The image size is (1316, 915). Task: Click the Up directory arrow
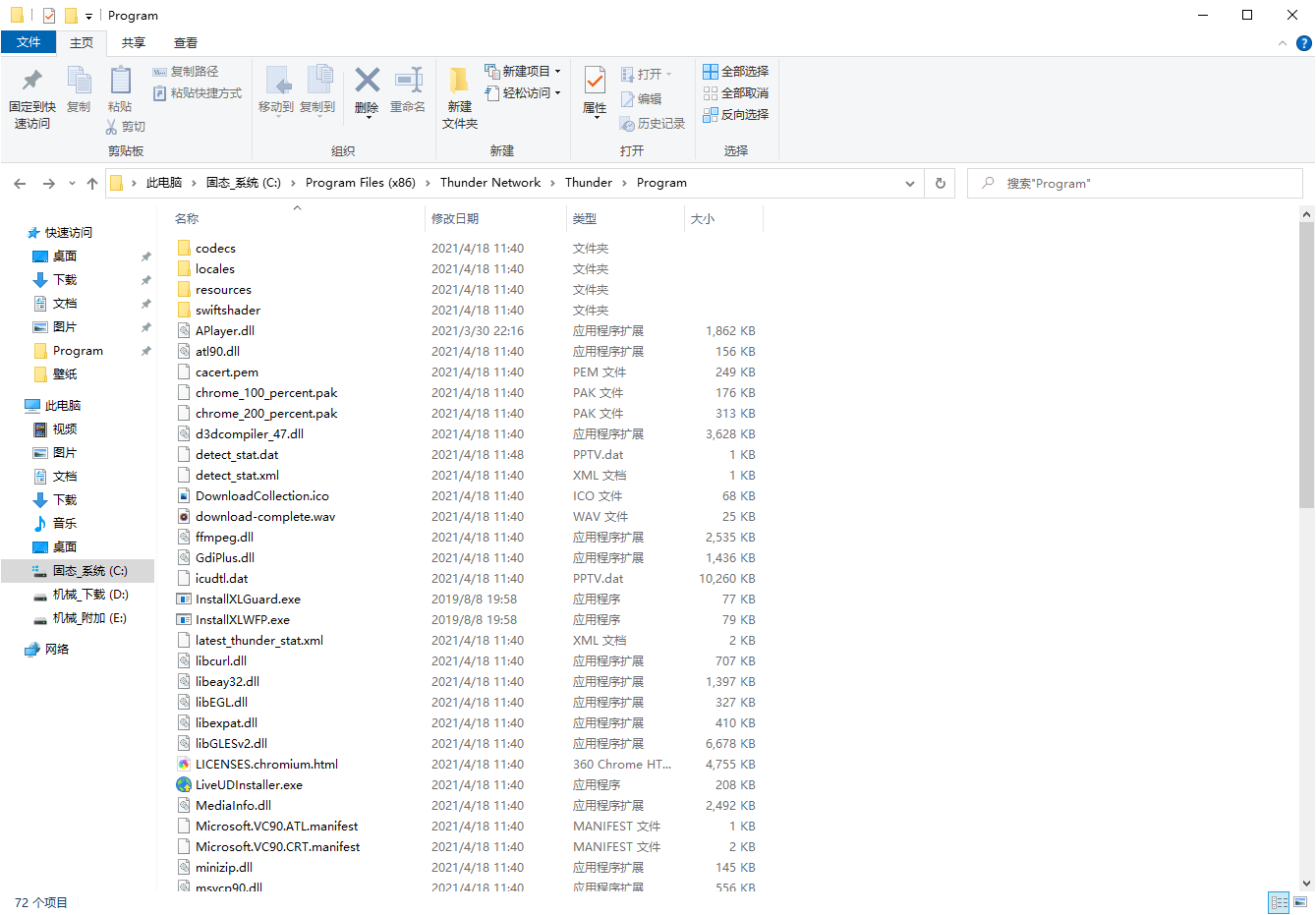tap(92, 184)
